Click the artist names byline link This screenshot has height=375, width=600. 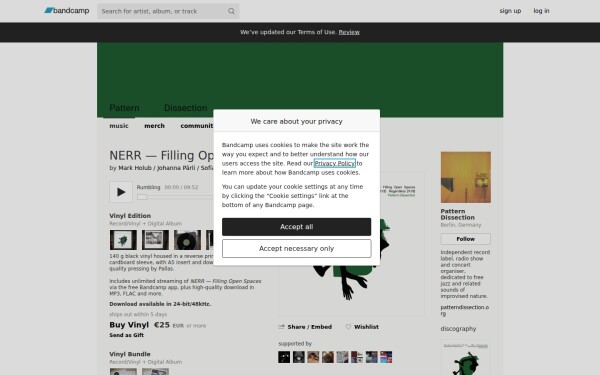(166, 168)
